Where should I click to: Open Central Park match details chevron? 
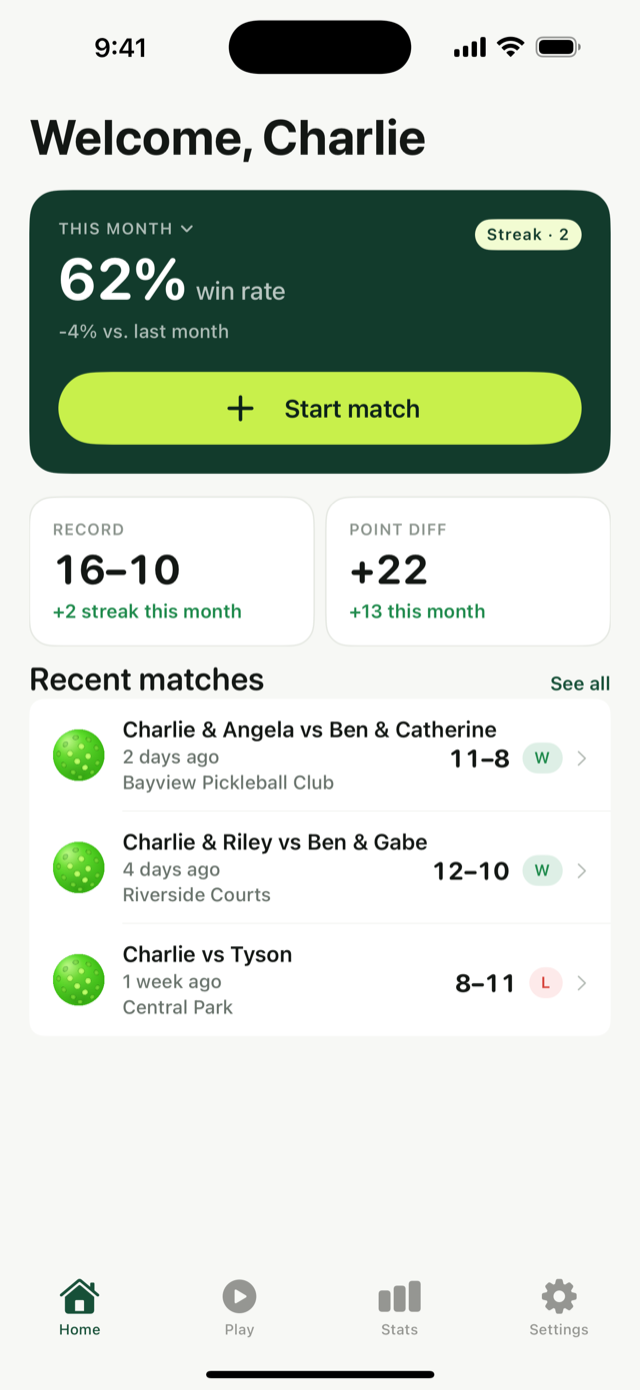582,982
